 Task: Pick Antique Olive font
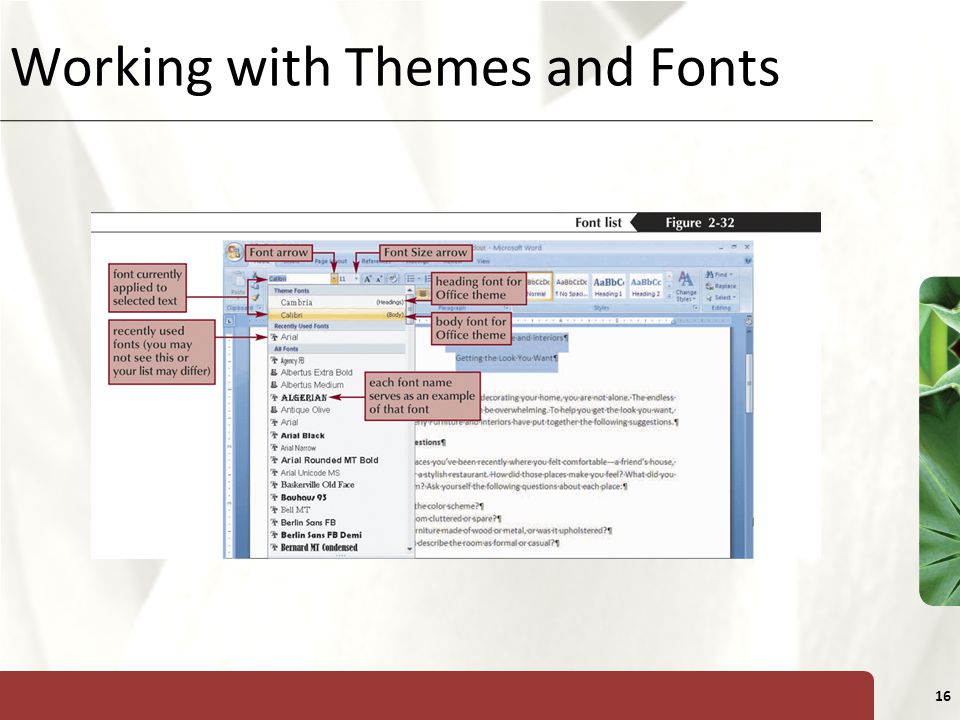point(337,410)
